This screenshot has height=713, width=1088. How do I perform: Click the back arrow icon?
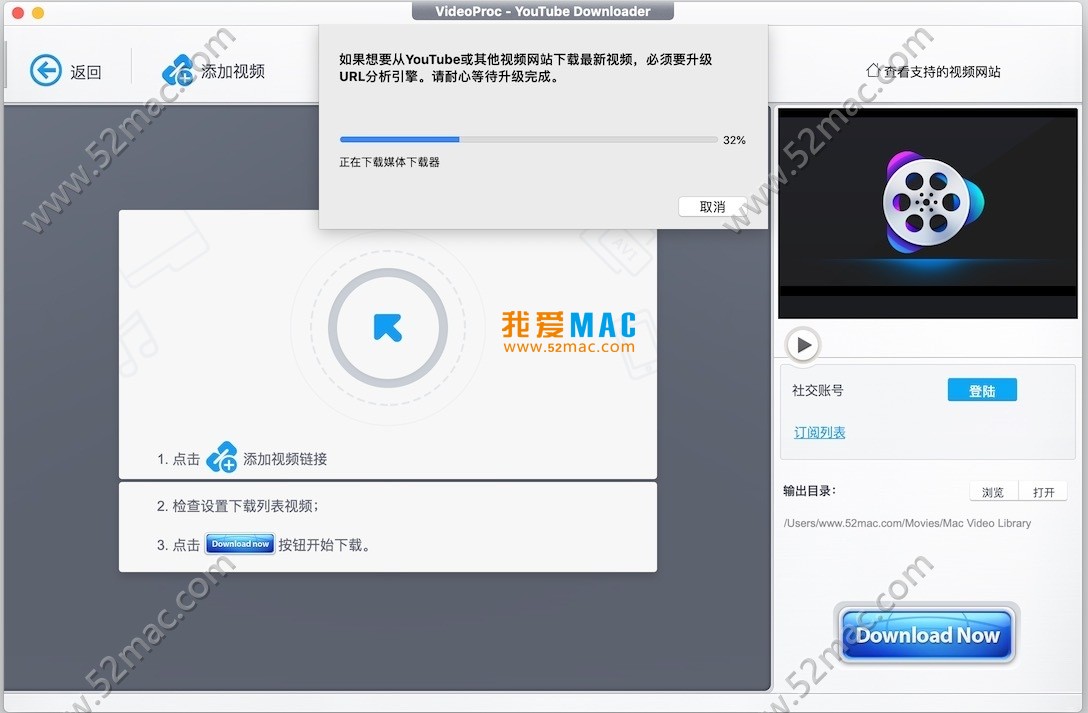46,71
